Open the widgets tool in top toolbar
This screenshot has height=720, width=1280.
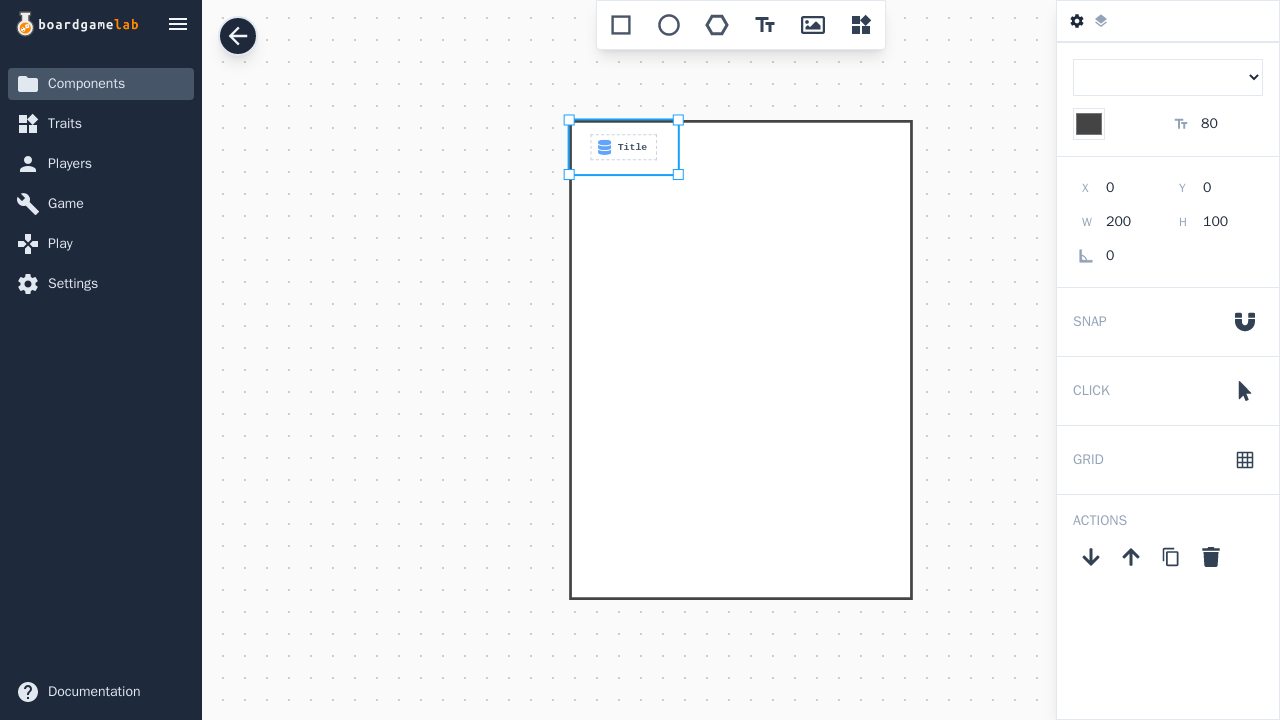point(861,25)
